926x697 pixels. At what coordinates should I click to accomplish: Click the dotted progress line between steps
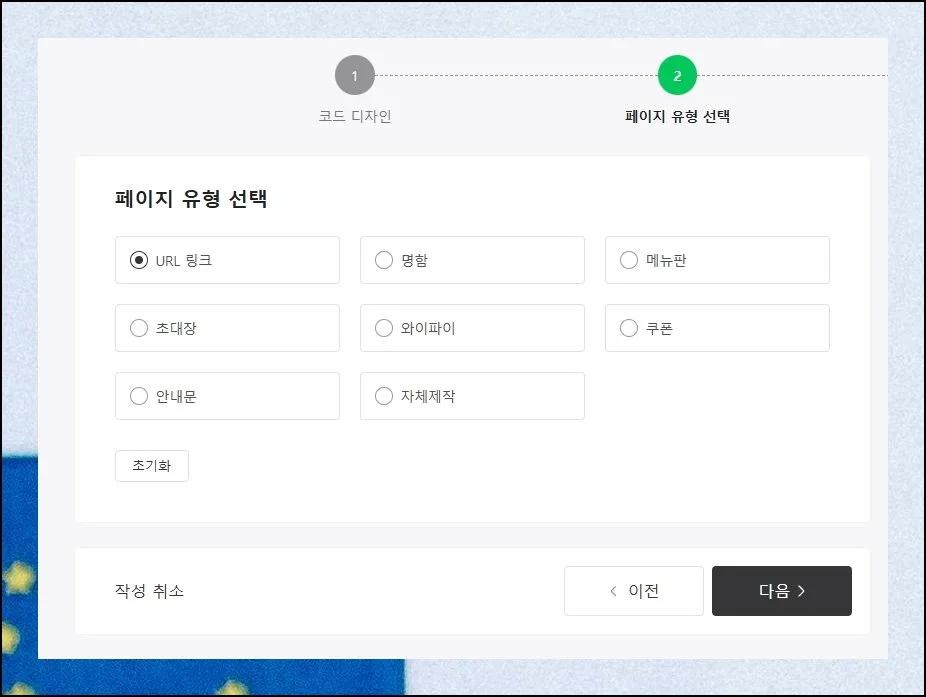coord(515,76)
